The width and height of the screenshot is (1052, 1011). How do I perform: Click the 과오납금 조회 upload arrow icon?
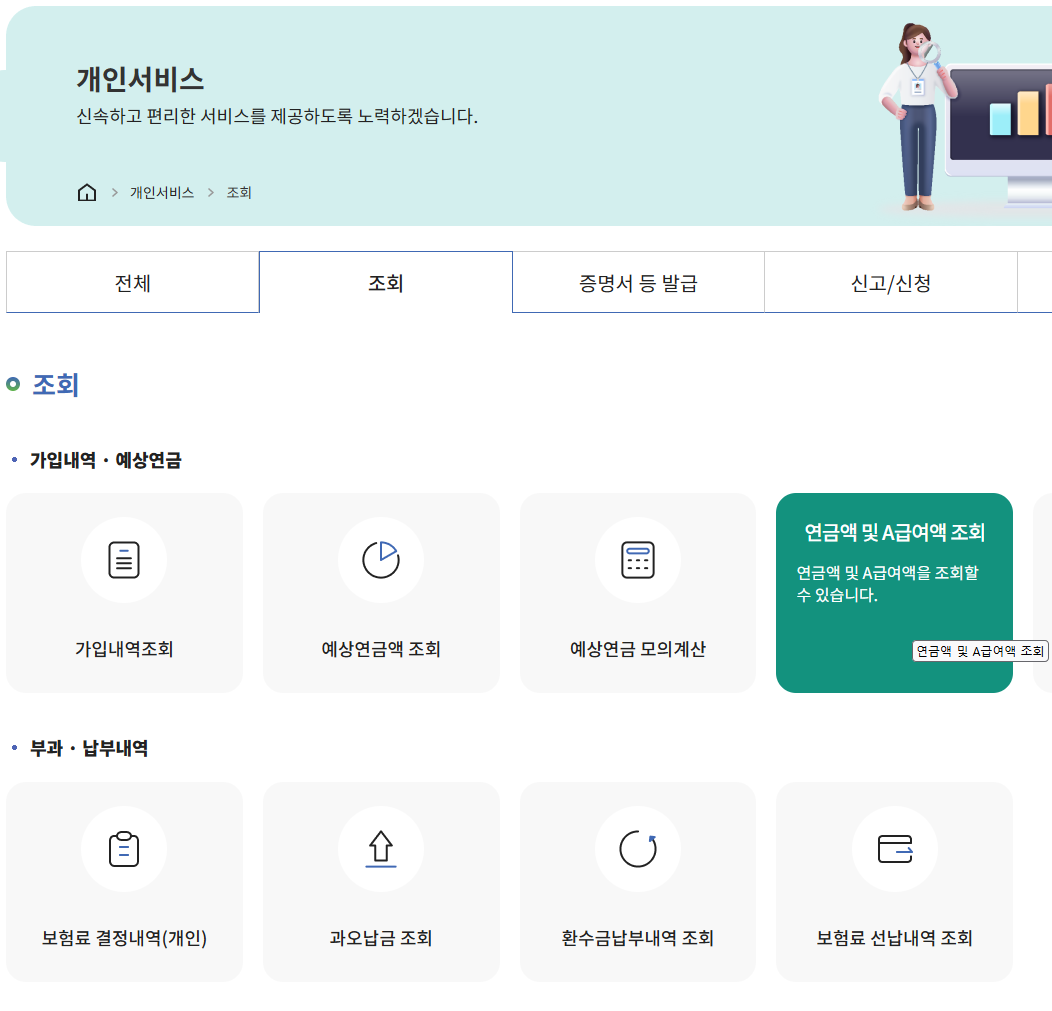coord(381,849)
